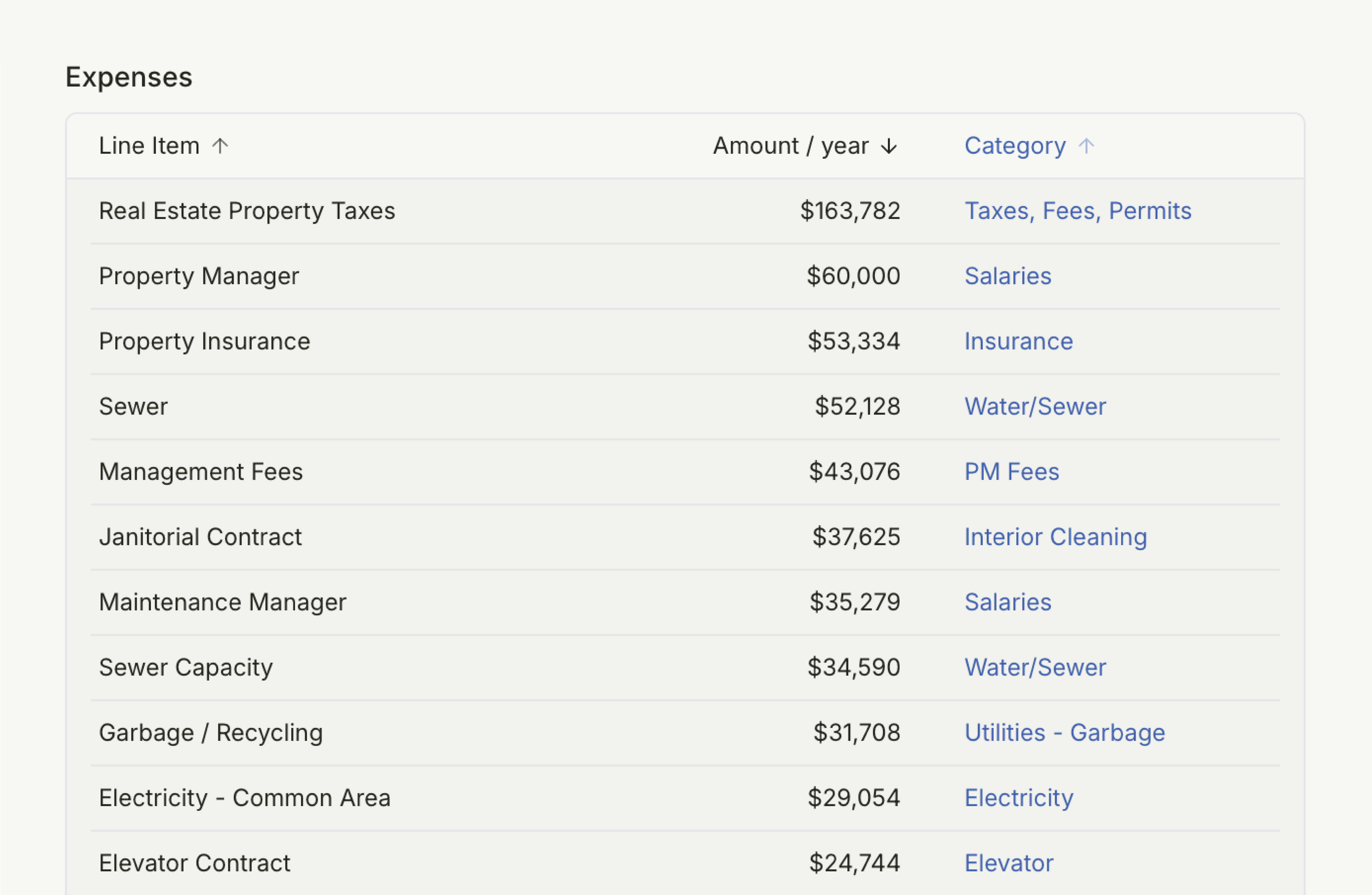This screenshot has width=1372, height=895.
Task: Click the Category column sort arrow icon
Action: click(x=1086, y=146)
